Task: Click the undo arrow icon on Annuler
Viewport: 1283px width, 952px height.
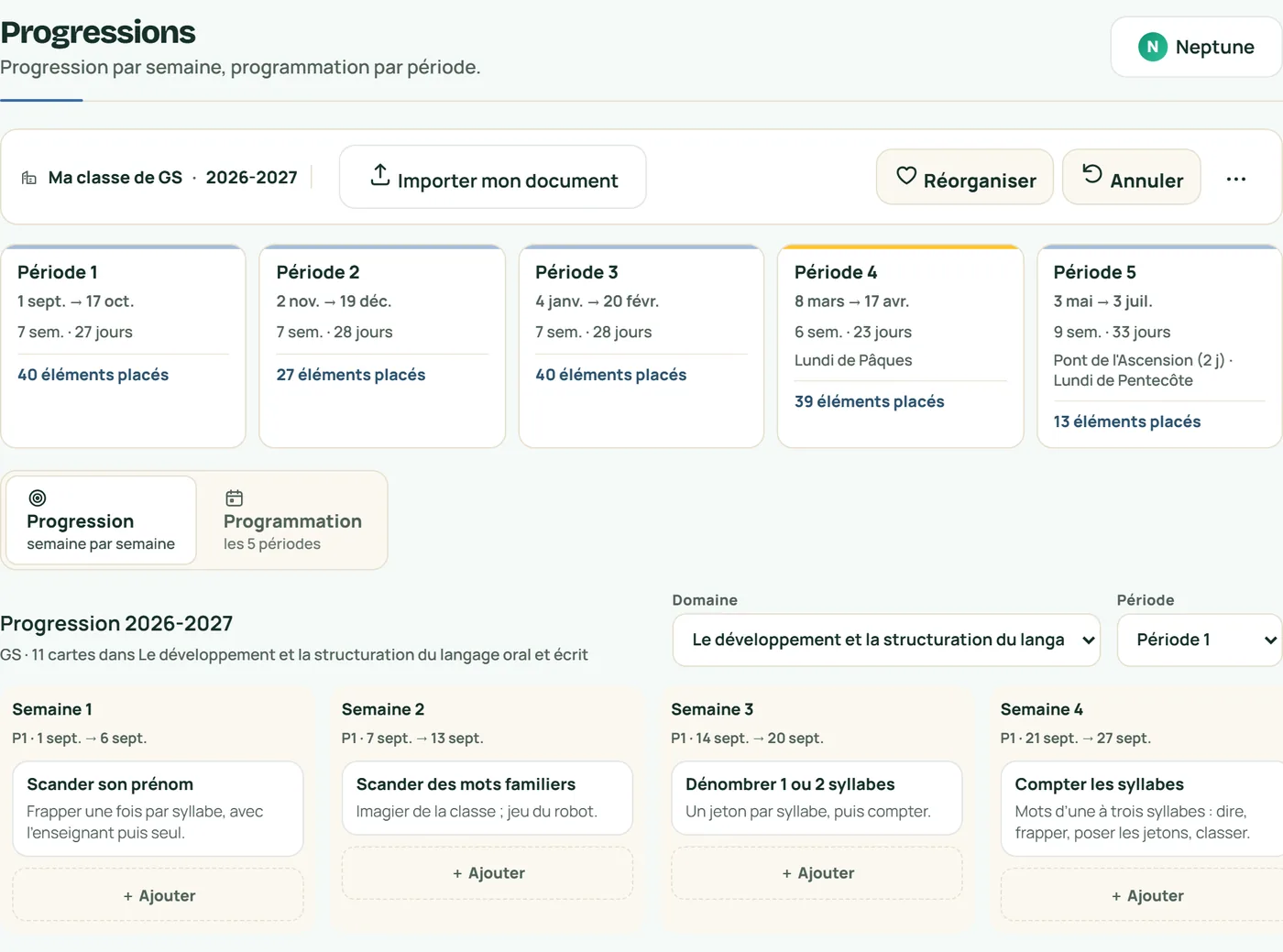Action: click(x=1092, y=173)
